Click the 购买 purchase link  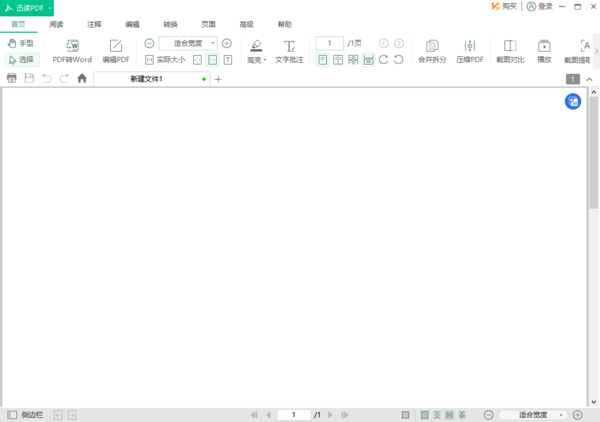coord(504,6)
